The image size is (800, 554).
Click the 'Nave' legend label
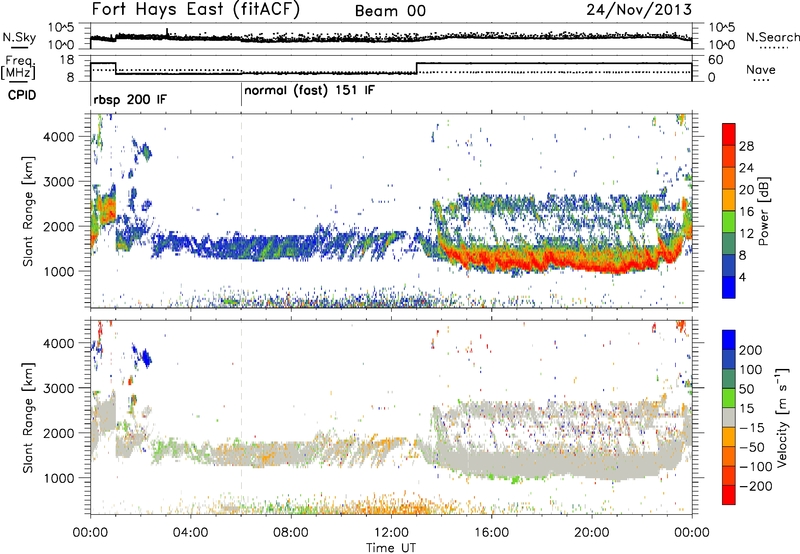click(x=760, y=69)
